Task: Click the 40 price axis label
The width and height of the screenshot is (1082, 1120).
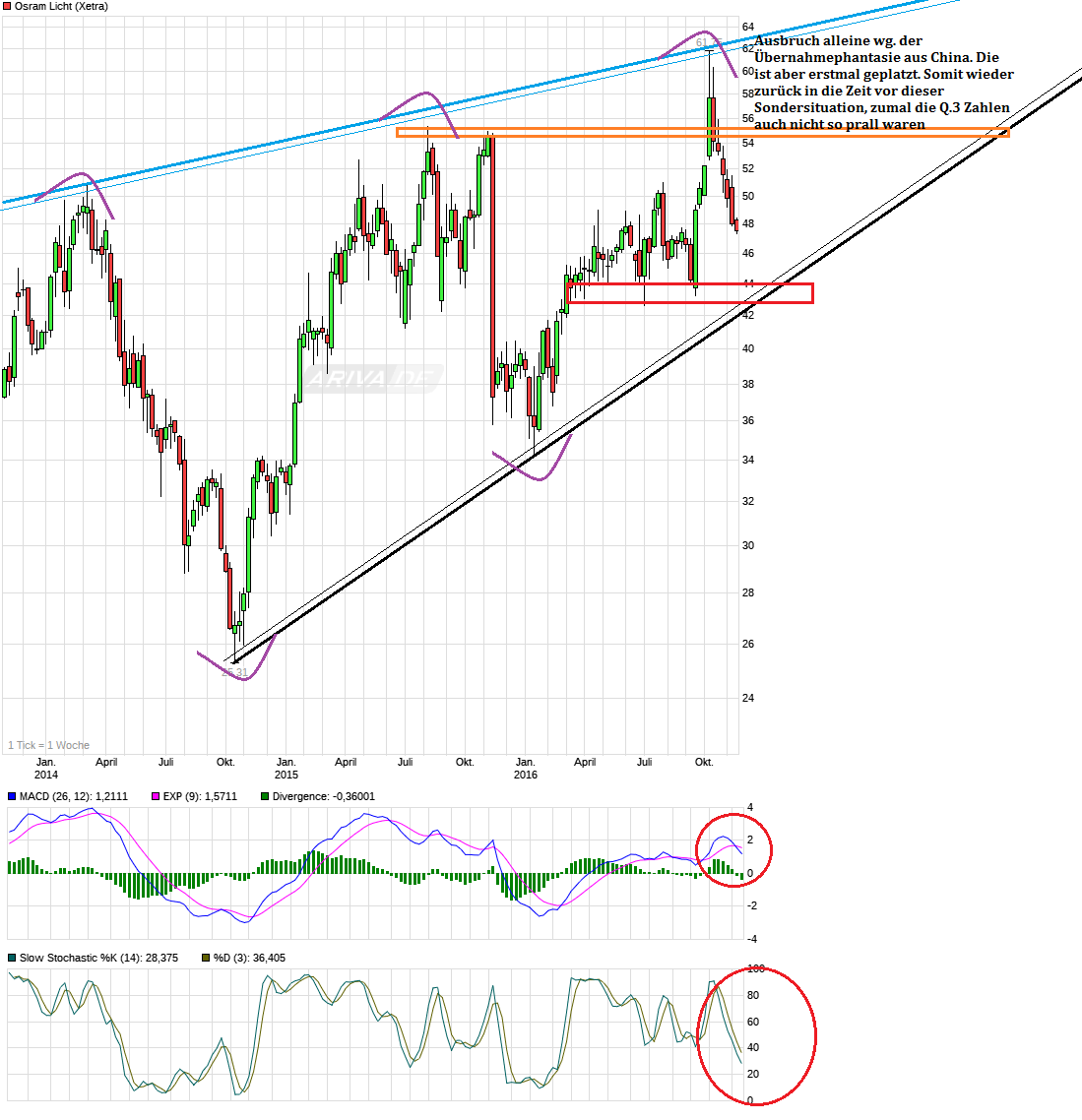Action: [x=748, y=349]
